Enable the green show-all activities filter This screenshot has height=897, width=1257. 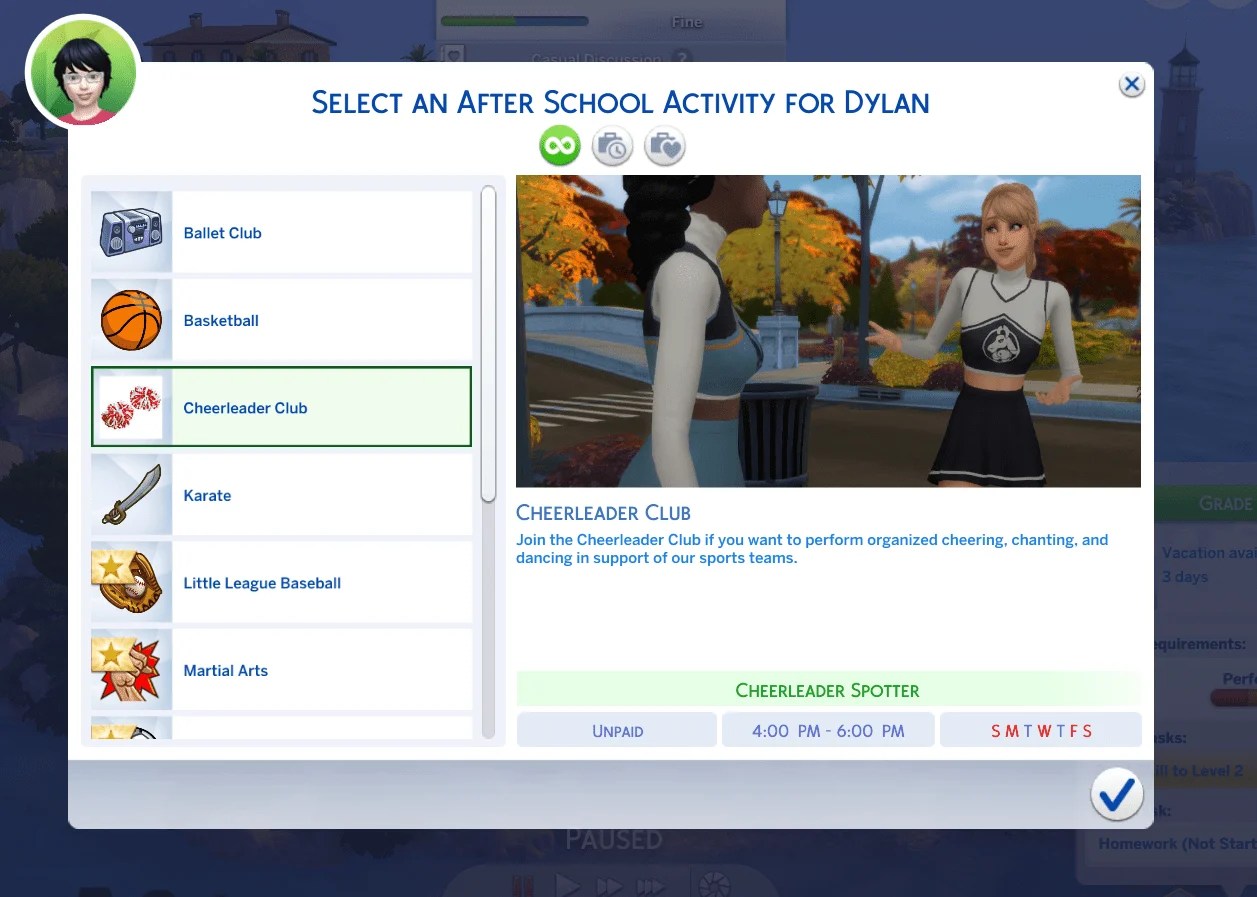[560, 145]
